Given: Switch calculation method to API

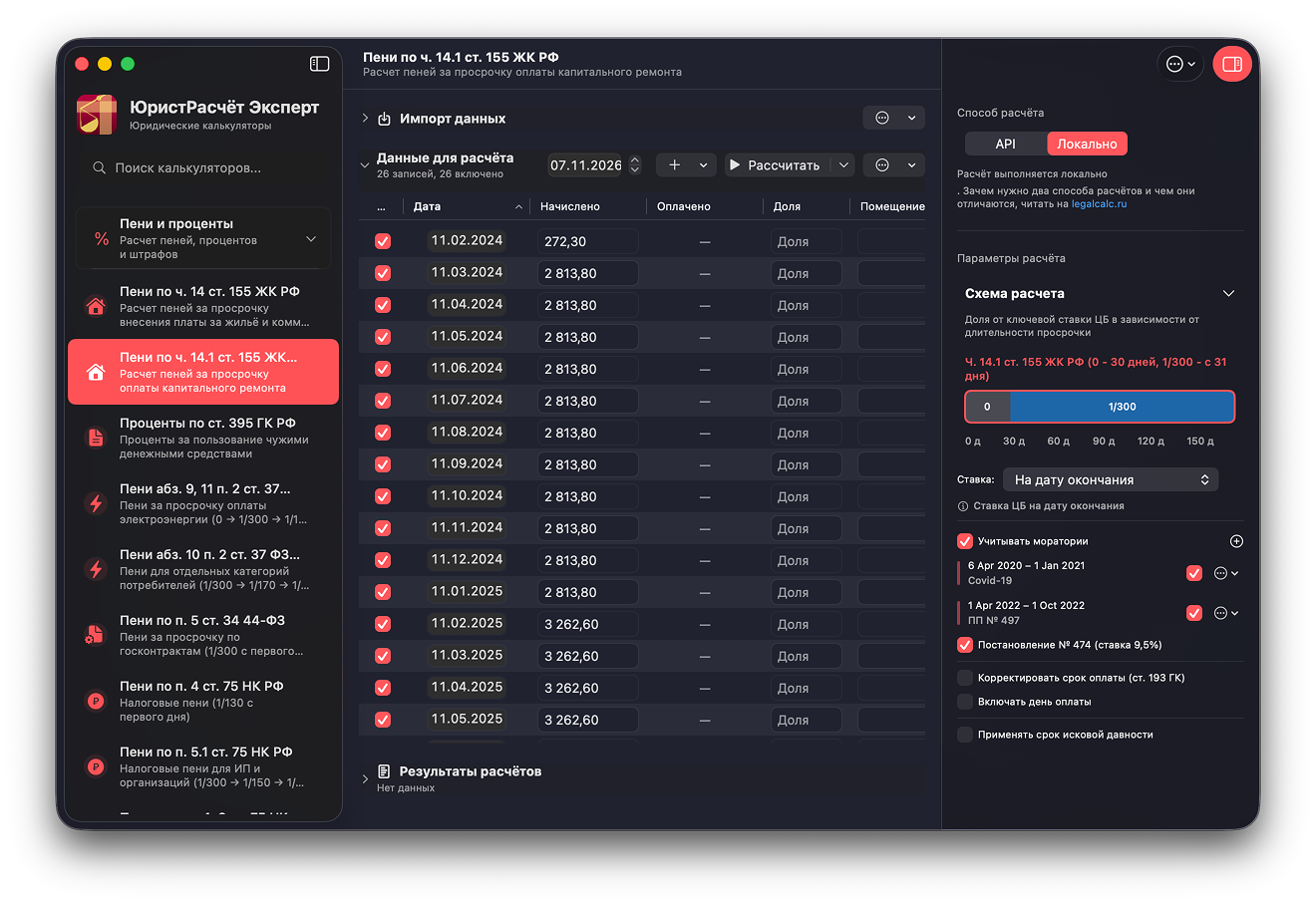Looking at the screenshot, I should pos(1006,144).
